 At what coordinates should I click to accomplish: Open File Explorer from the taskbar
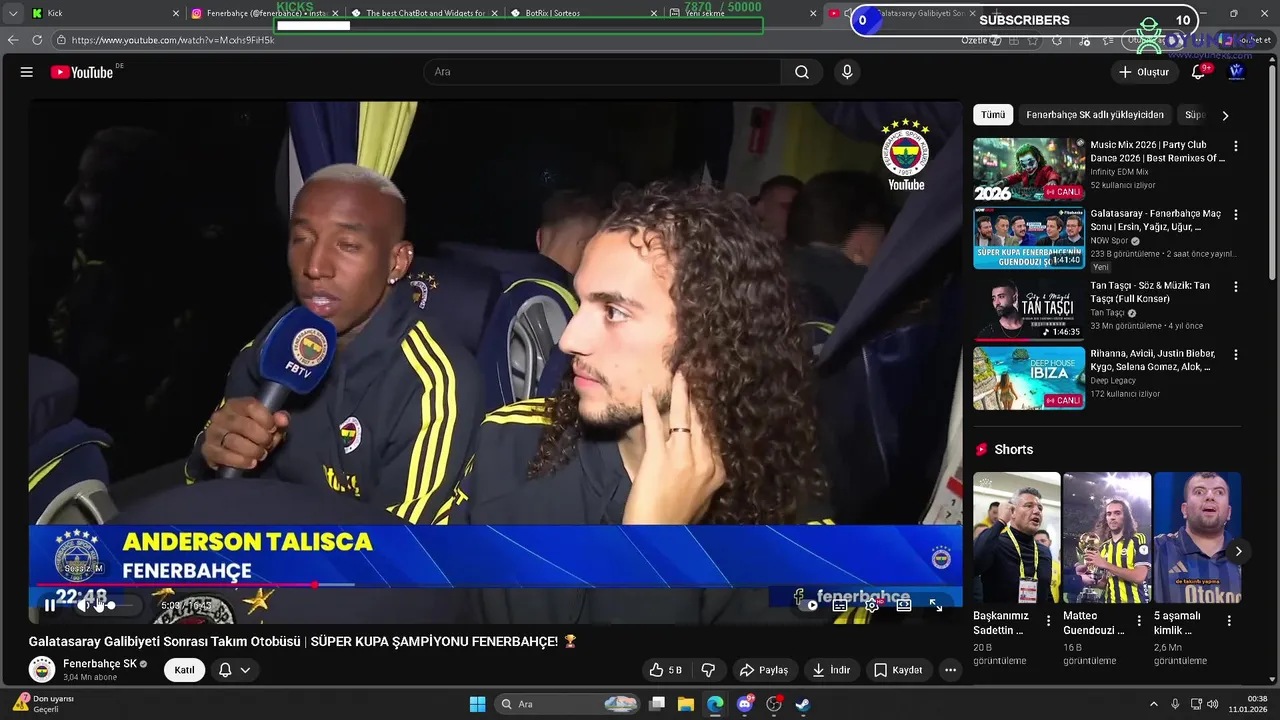coord(686,704)
